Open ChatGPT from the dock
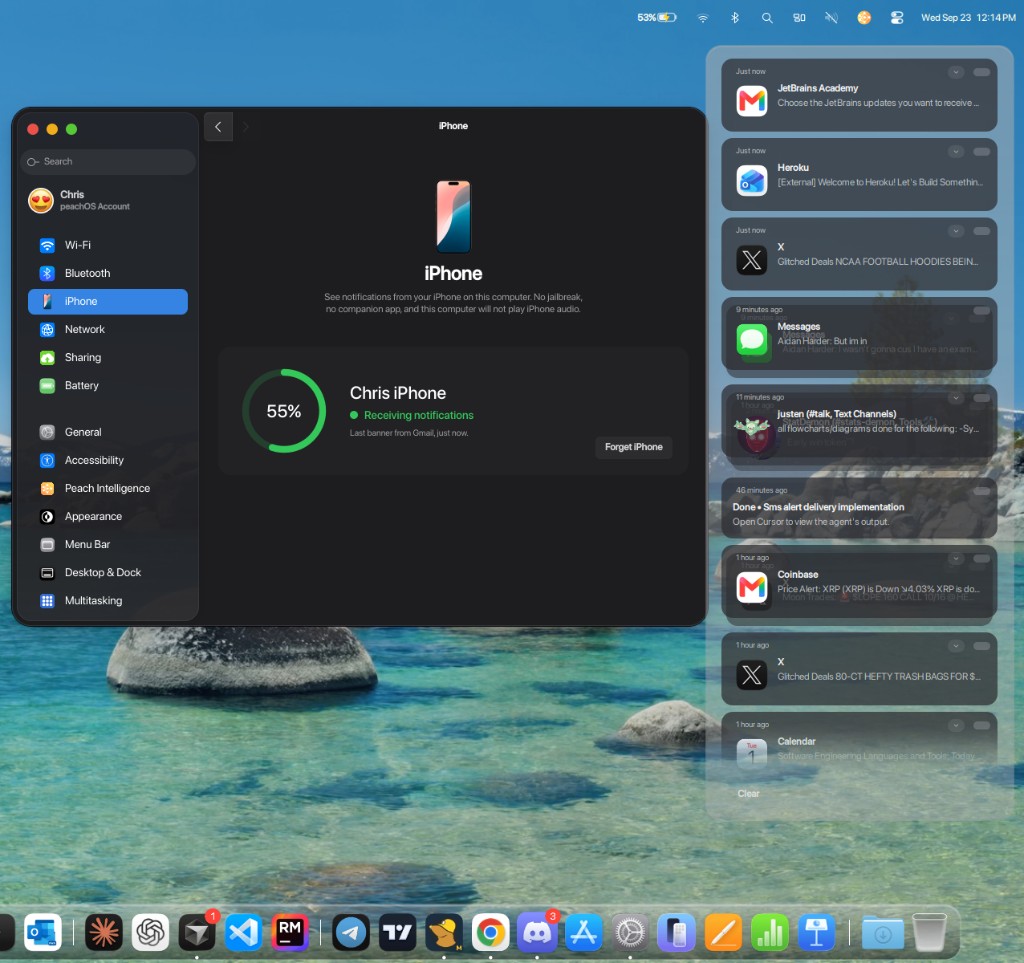This screenshot has height=963, width=1024. pos(150,932)
